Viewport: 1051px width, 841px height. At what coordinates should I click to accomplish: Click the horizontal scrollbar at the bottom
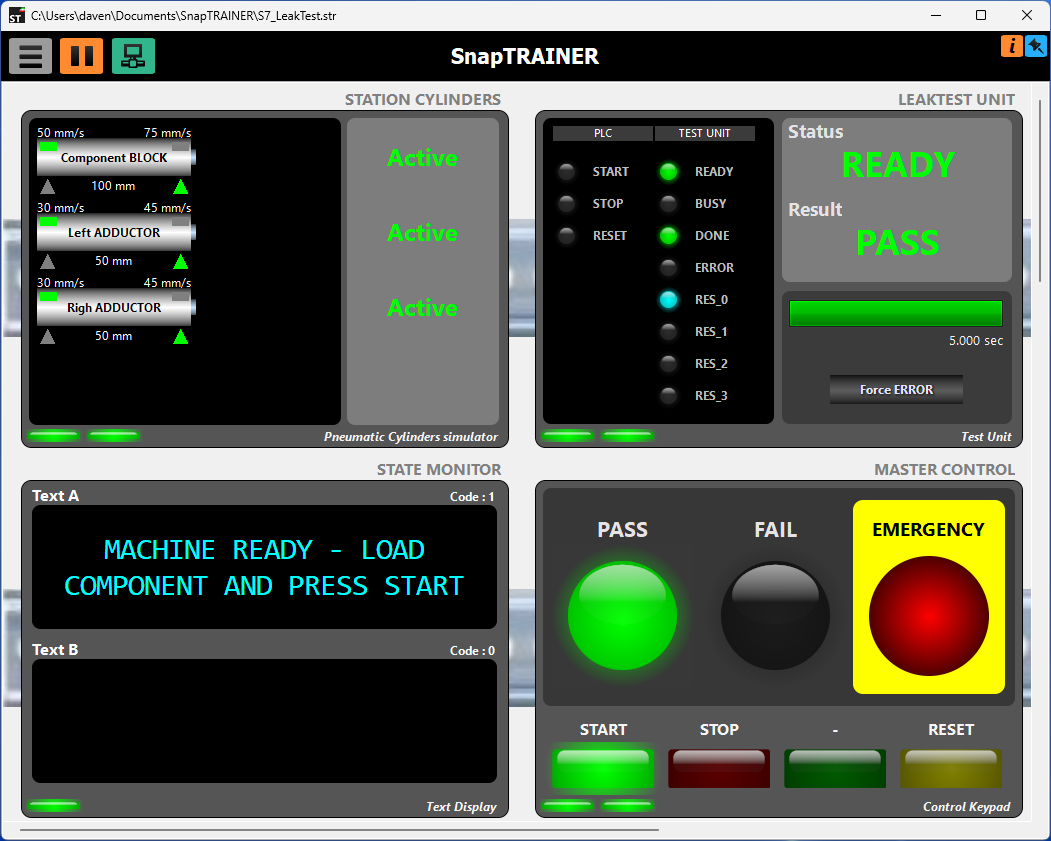(x=339, y=830)
